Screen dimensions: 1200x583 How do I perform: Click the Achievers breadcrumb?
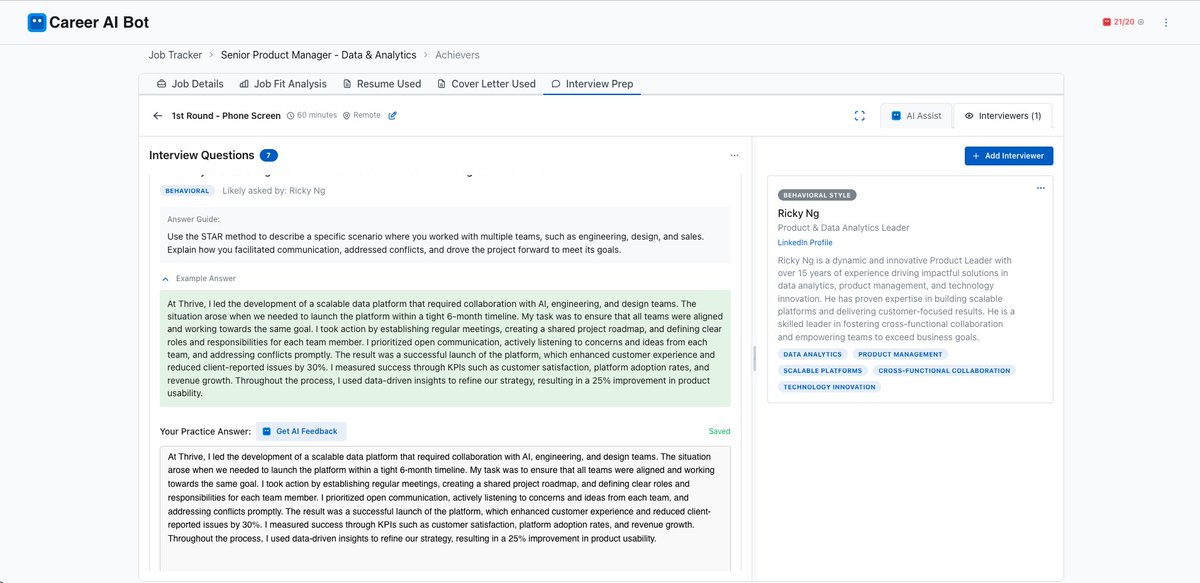click(457, 55)
